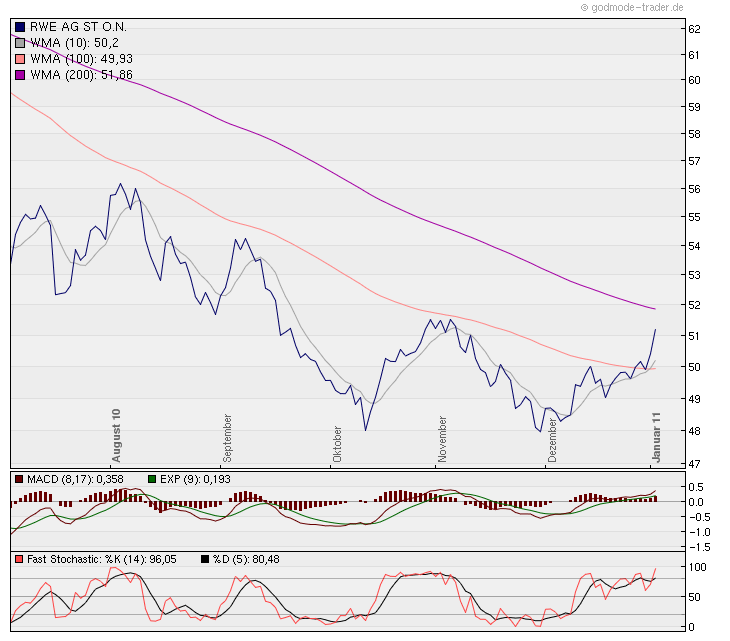The width and height of the screenshot is (730, 641).
Task: Click the Januar 11 date axis label
Action: point(657,436)
